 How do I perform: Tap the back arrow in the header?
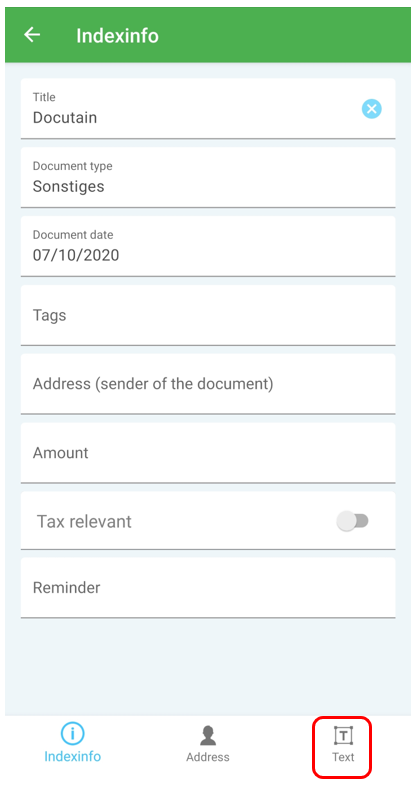pyautogui.click(x=32, y=35)
